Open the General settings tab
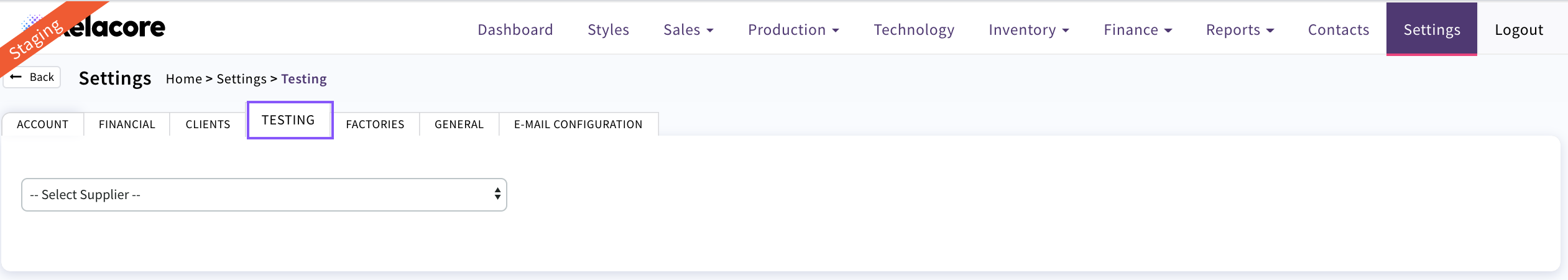 pos(459,124)
